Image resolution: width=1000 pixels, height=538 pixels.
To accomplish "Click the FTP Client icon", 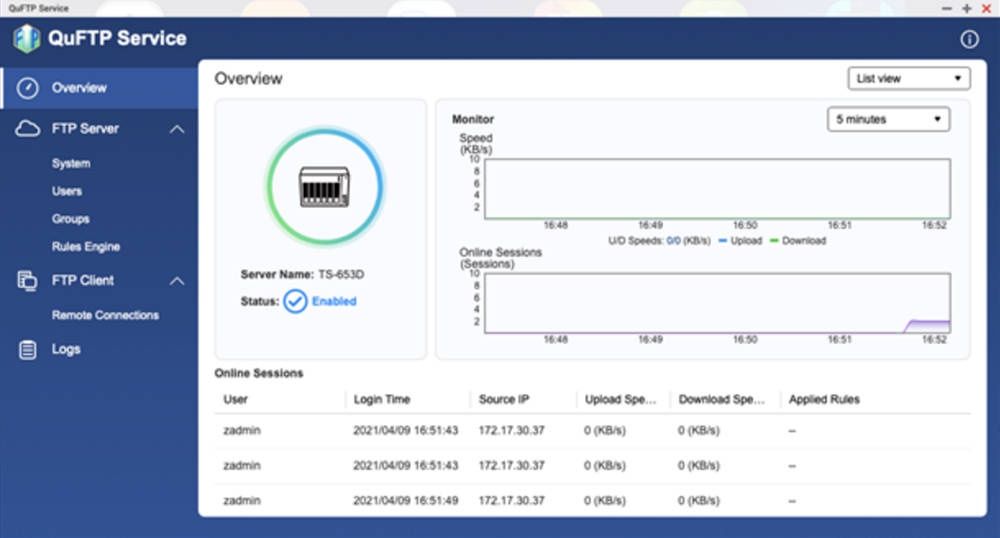I will (x=27, y=280).
